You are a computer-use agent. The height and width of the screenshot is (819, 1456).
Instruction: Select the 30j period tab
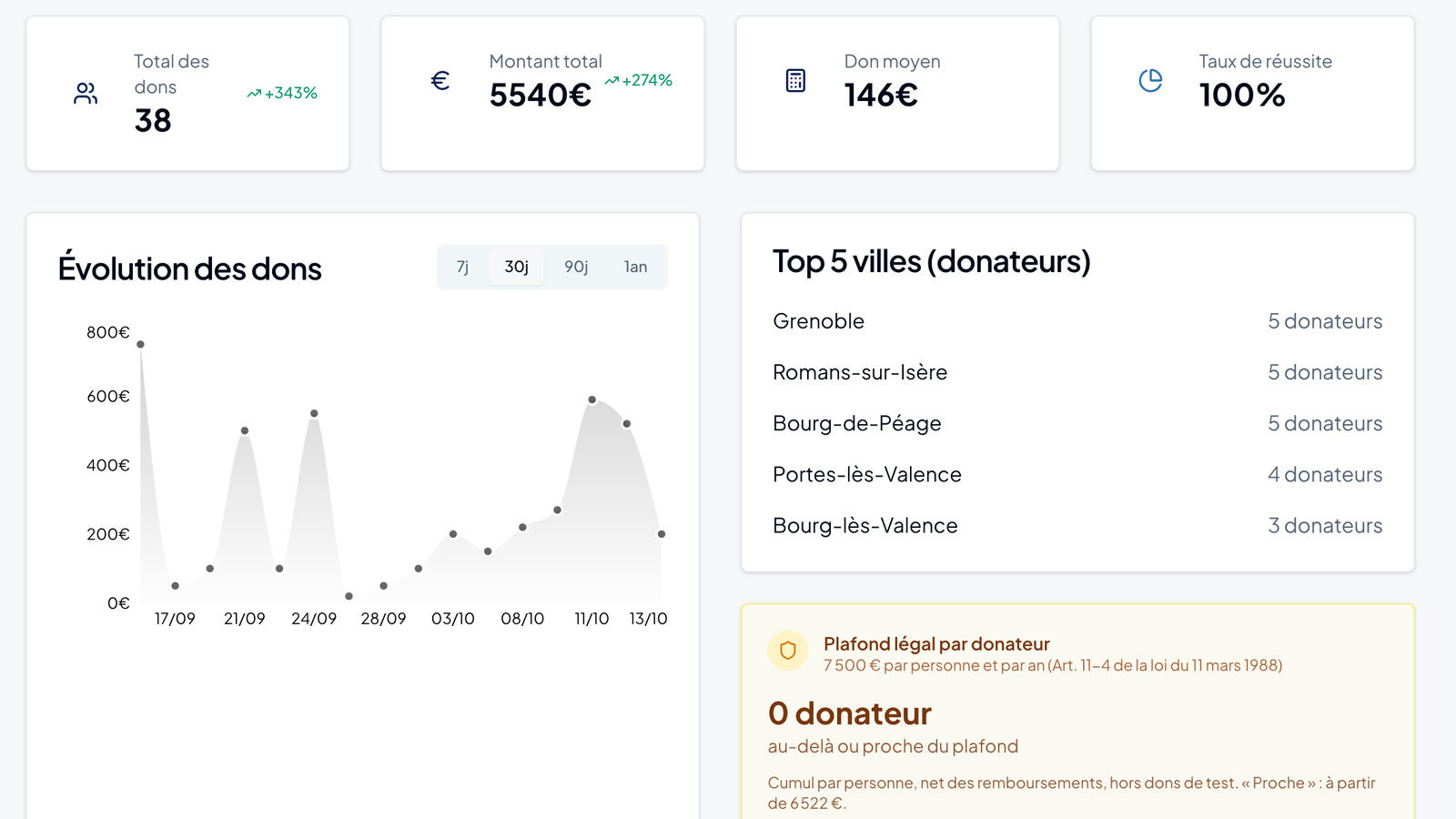[x=516, y=267]
